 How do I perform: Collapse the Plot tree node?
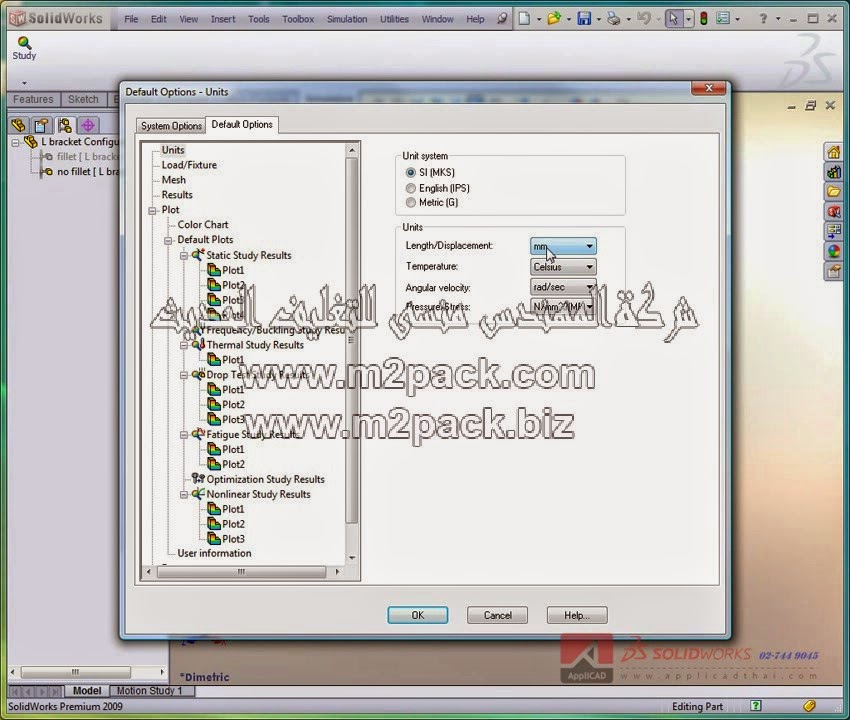tap(152, 210)
